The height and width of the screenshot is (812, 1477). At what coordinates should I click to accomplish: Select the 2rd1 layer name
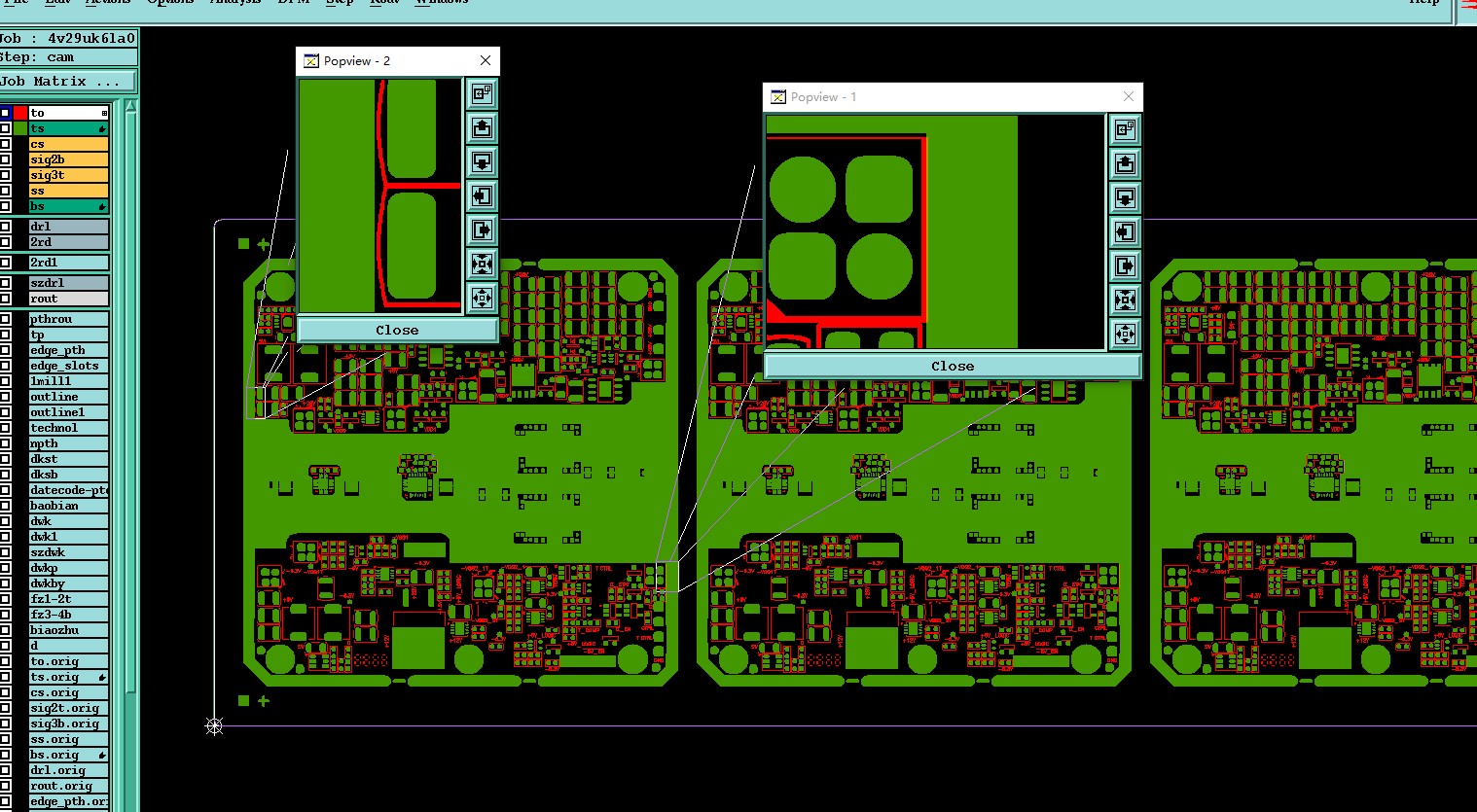[x=68, y=263]
